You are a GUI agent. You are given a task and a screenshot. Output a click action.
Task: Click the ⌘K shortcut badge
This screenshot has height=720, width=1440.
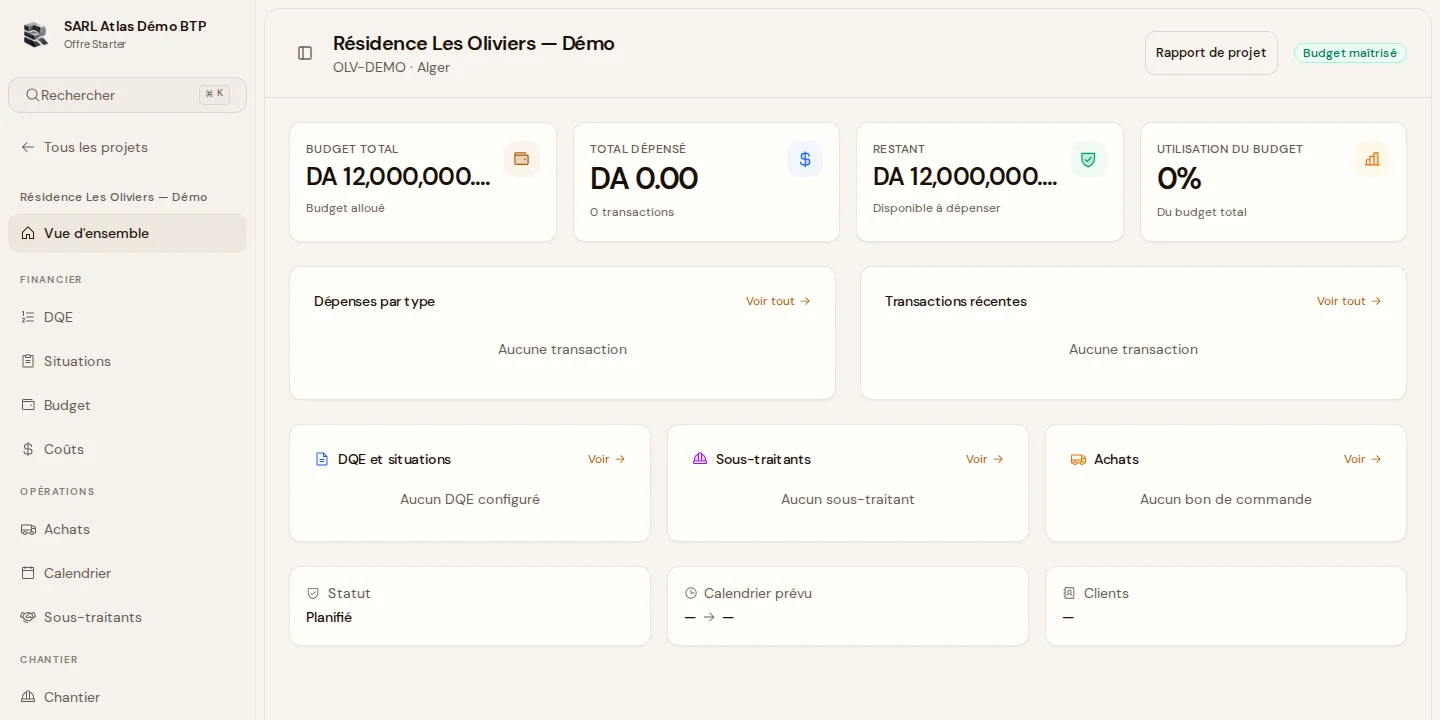click(214, 94)
